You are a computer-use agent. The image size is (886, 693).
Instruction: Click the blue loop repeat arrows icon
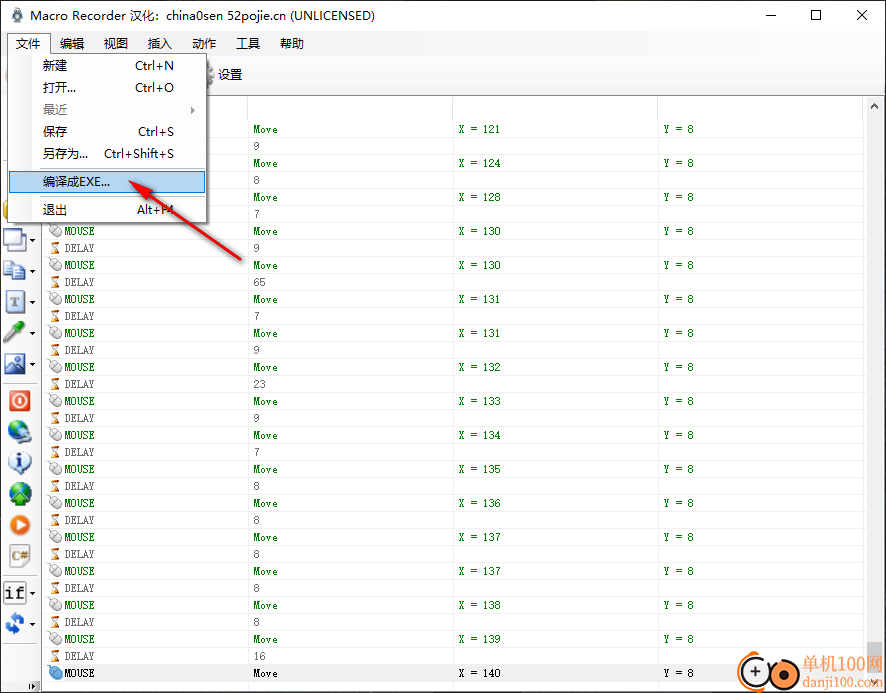(15, 624)
